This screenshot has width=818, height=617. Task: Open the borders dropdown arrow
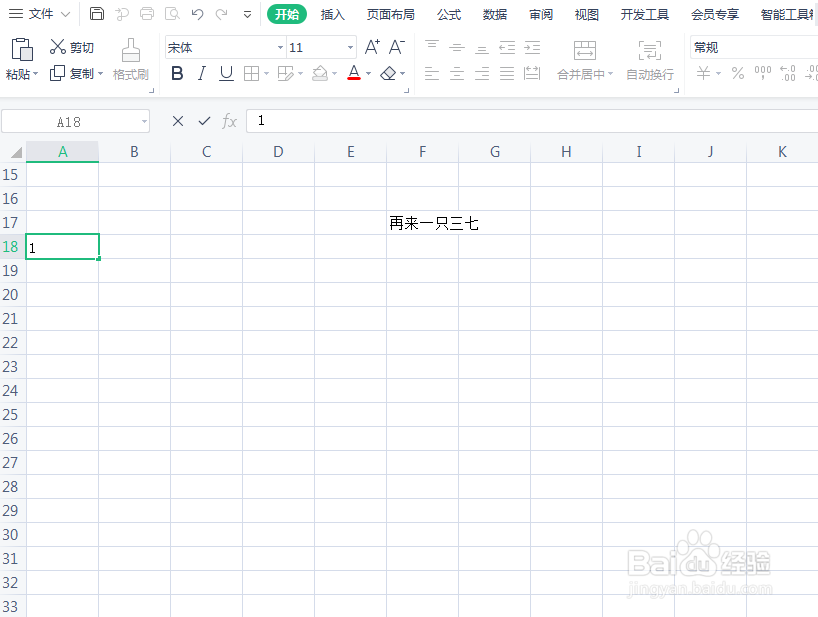tap(266, 74)
